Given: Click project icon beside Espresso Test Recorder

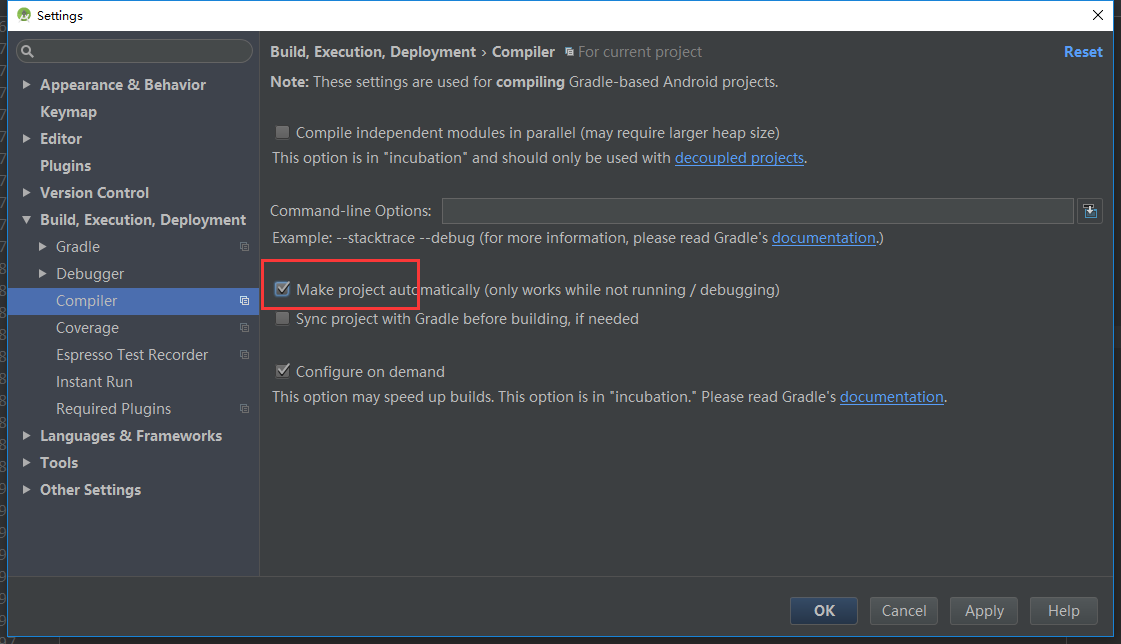Looking at the screenshot, I should click(x=245, y=355).
